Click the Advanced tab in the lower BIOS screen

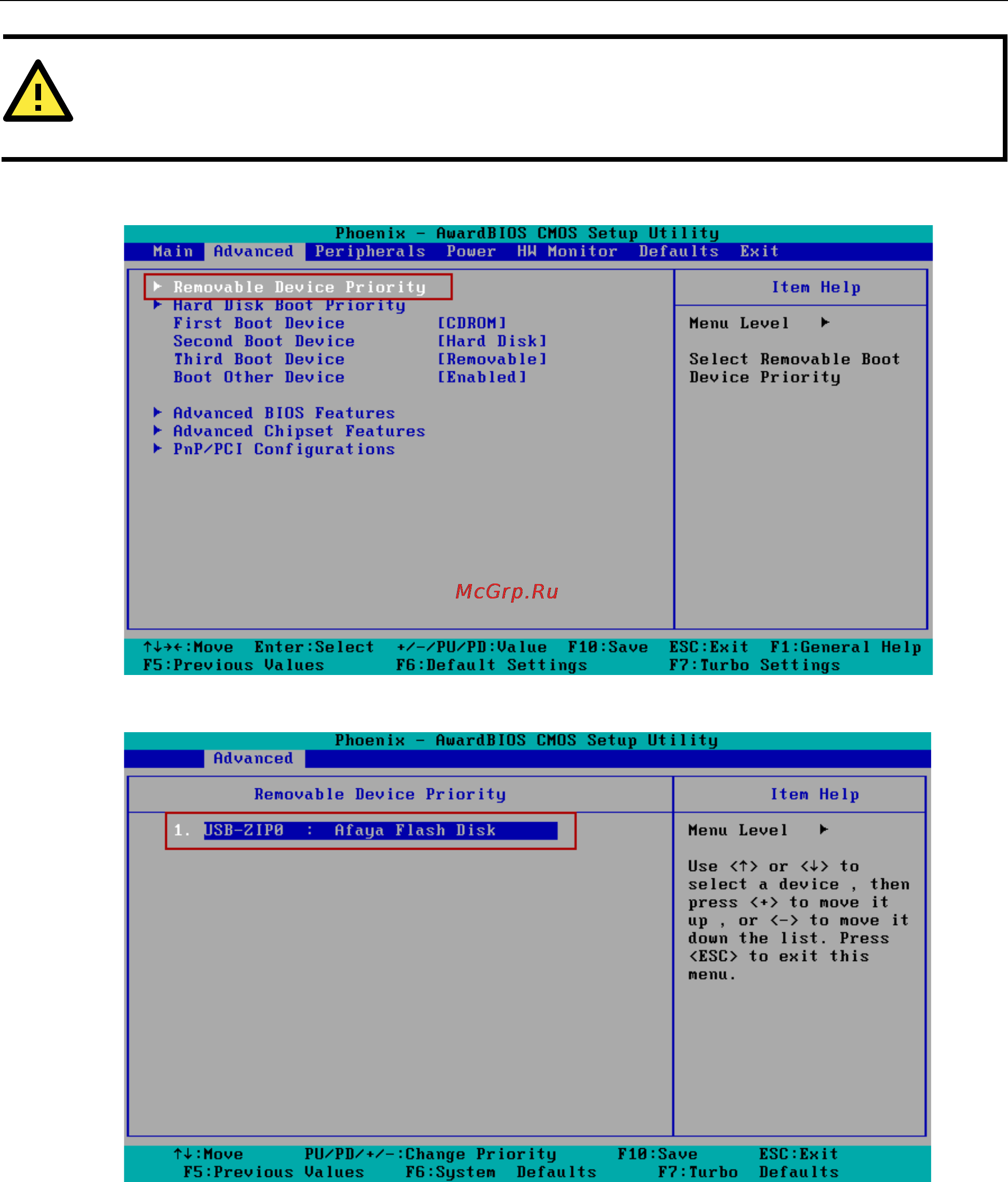[254, 758]
